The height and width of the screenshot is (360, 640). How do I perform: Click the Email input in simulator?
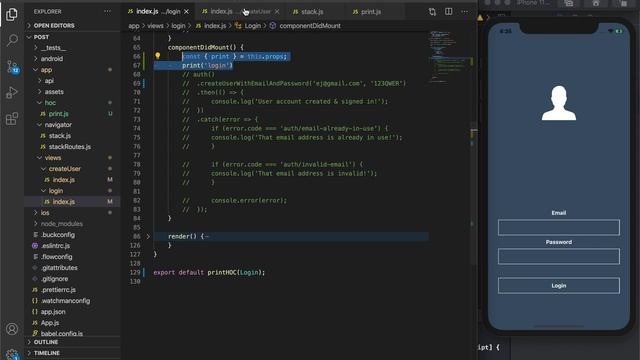[x=558, y=227]
